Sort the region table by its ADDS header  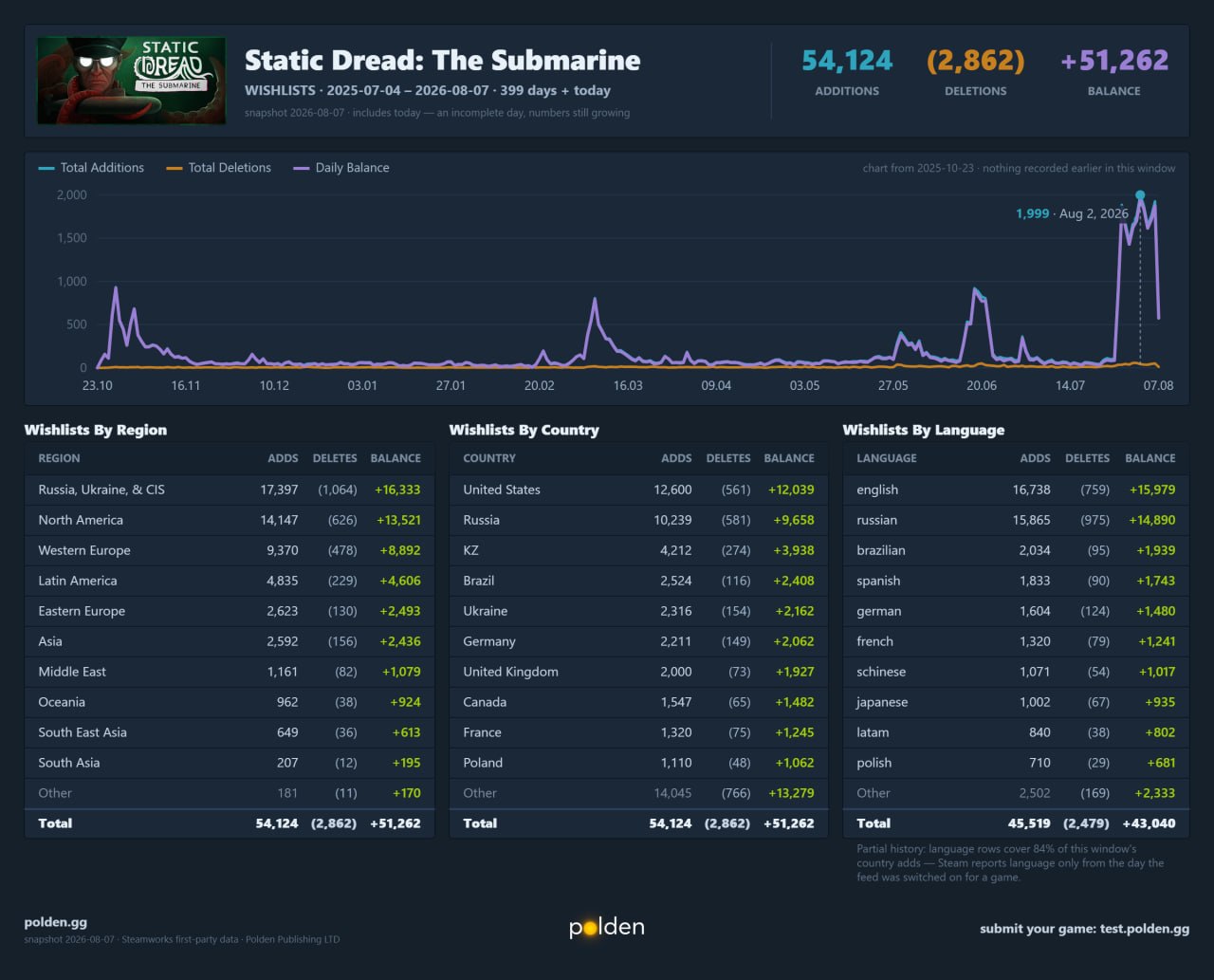pos(283,458)
